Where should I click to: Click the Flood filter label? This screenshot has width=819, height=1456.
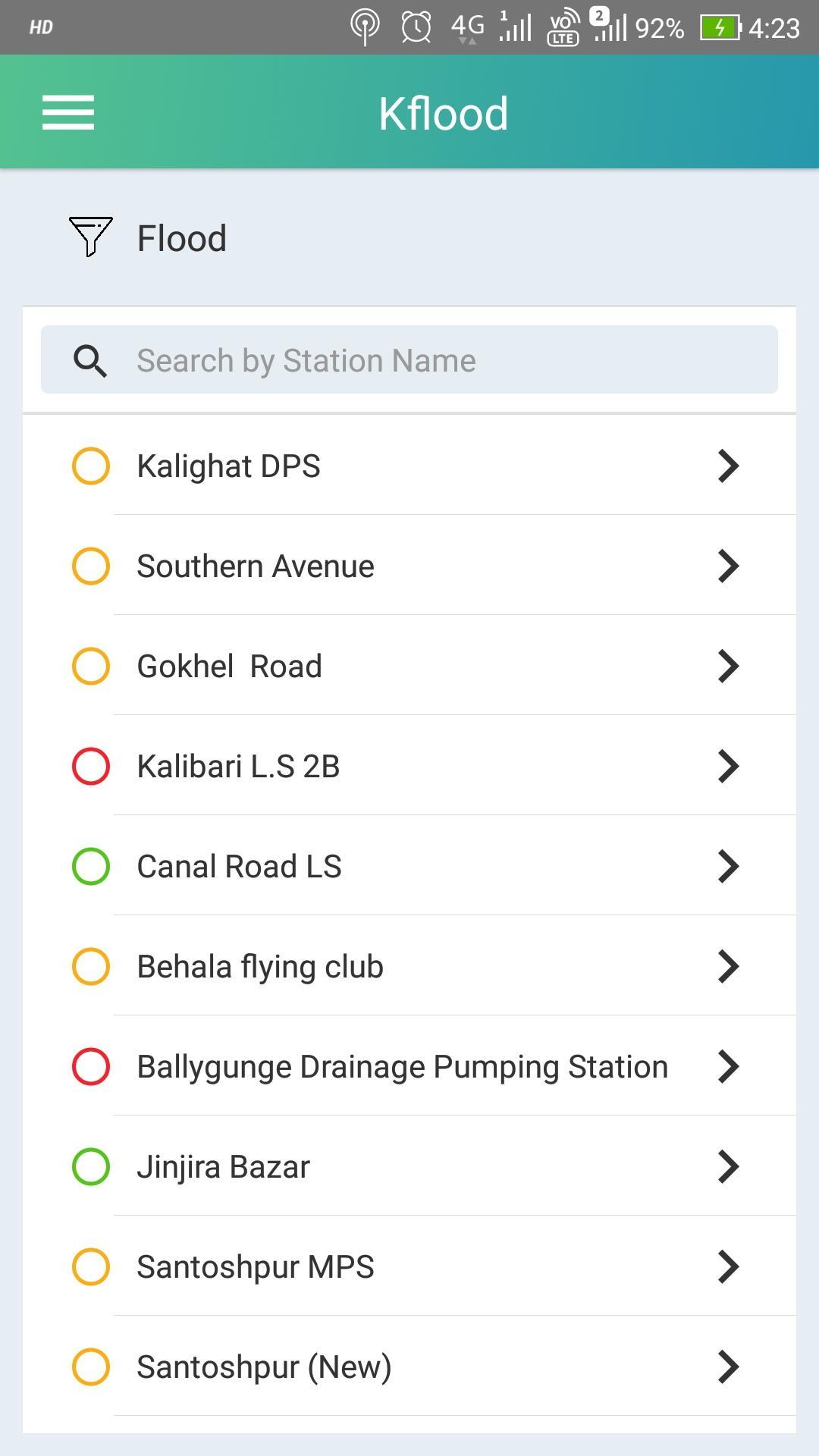click(x=182, y=238)
